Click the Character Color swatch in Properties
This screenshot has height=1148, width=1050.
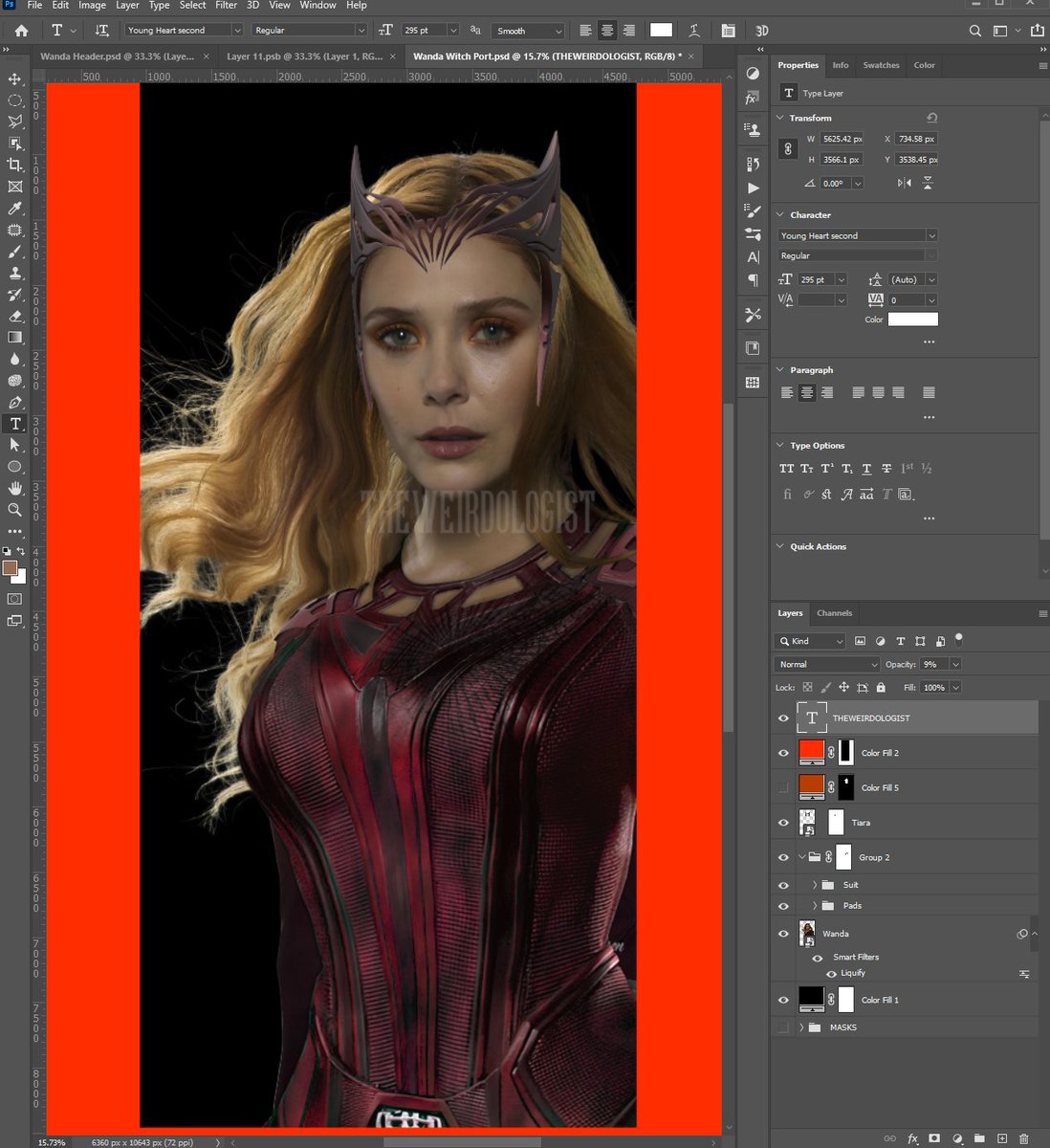point(912,320)
